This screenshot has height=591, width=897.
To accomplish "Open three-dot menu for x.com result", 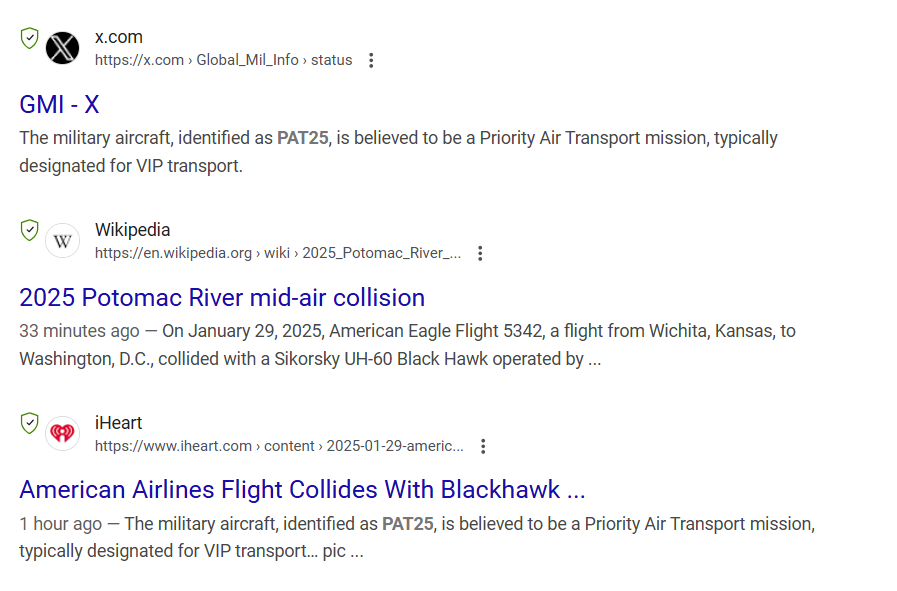I will pos(371,60).
